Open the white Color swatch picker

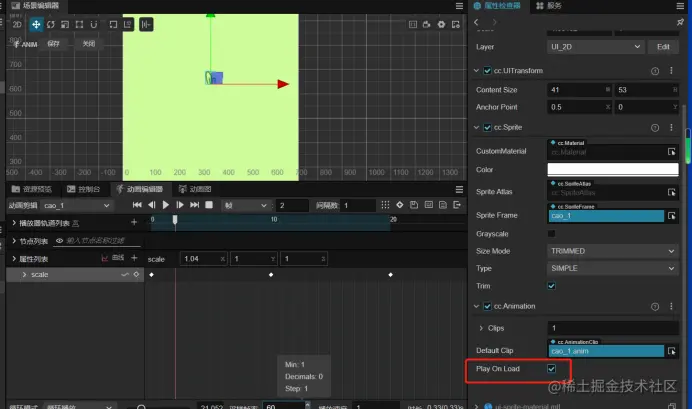click(x=613, y=169)
